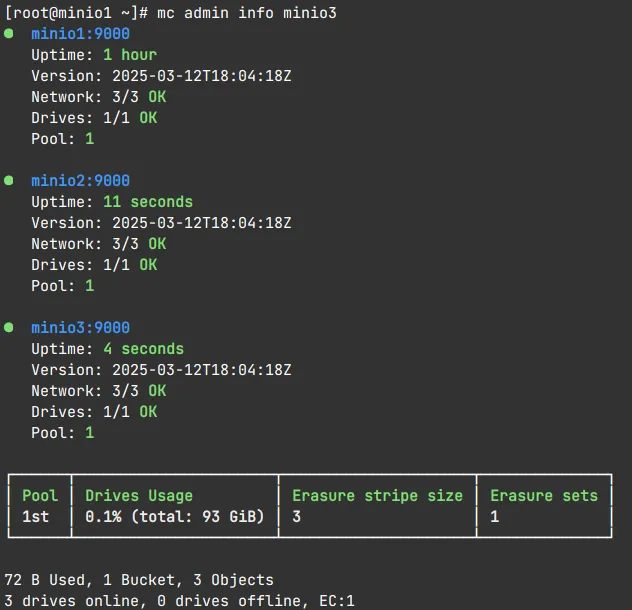
Task: Click the 'Erasure stripe size' column header
Action: tap(377, 495)
